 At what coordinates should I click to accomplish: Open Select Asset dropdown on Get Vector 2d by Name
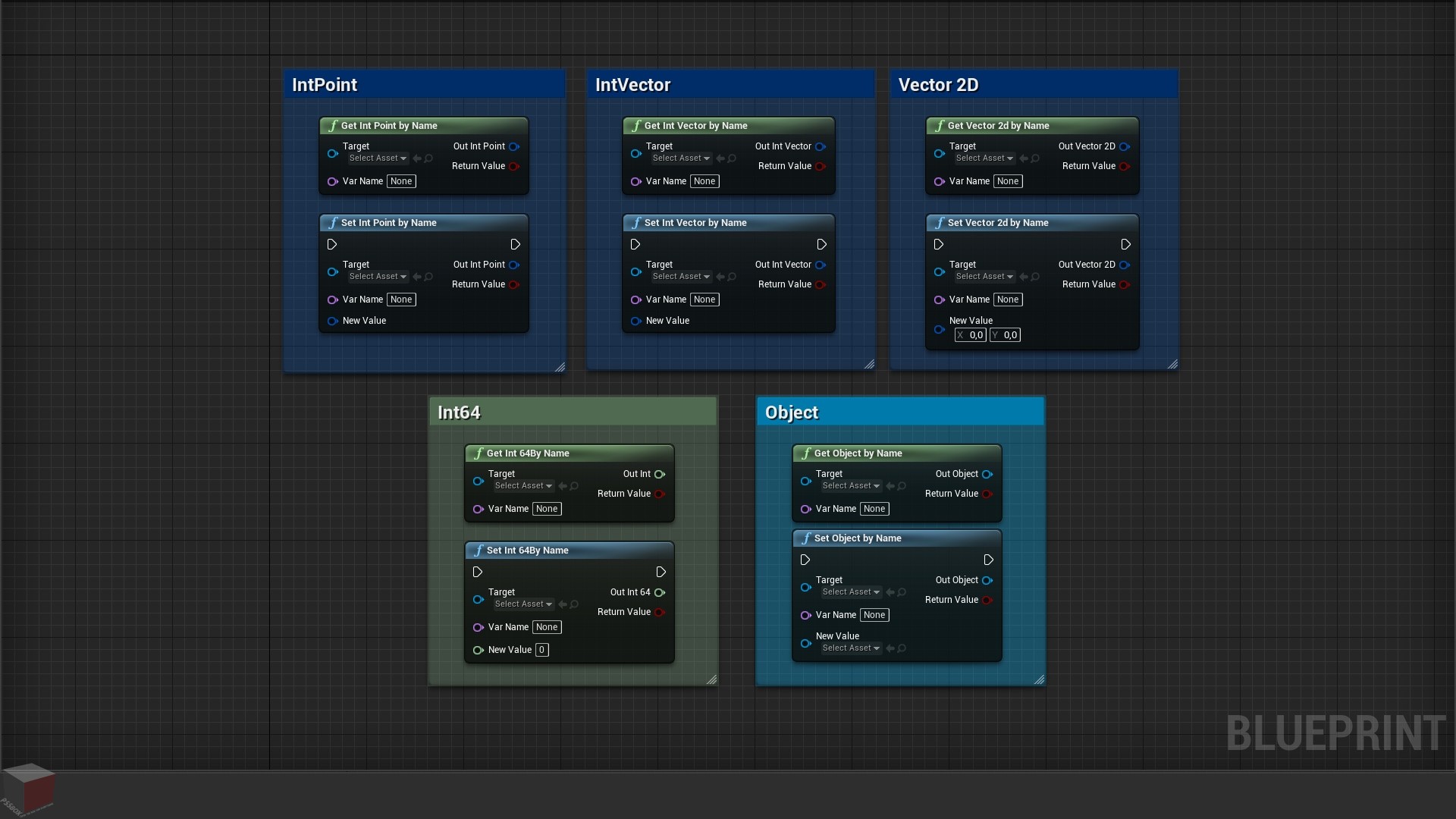point(984,158)
